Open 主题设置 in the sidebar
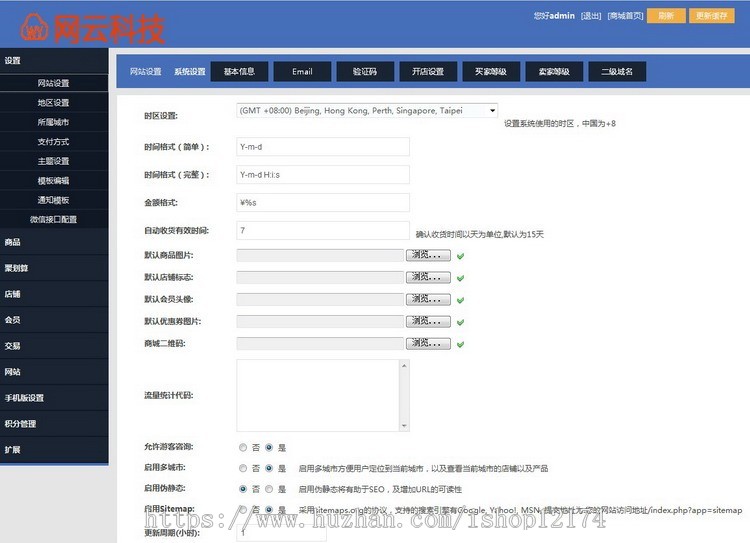The image size is (750, 543). (54, 161)
